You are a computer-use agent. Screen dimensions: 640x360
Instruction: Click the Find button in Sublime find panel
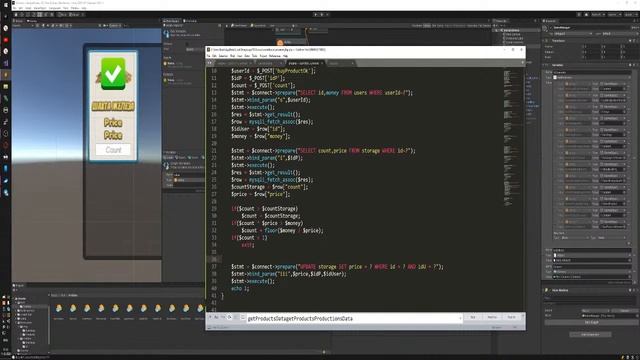[x=473, y=317]
